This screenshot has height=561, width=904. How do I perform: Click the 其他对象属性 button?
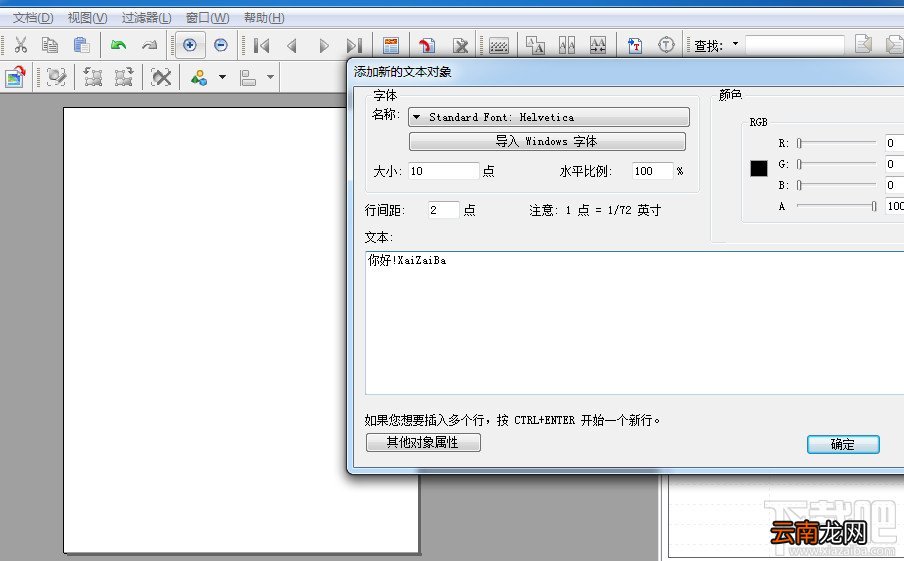[423, 442]
